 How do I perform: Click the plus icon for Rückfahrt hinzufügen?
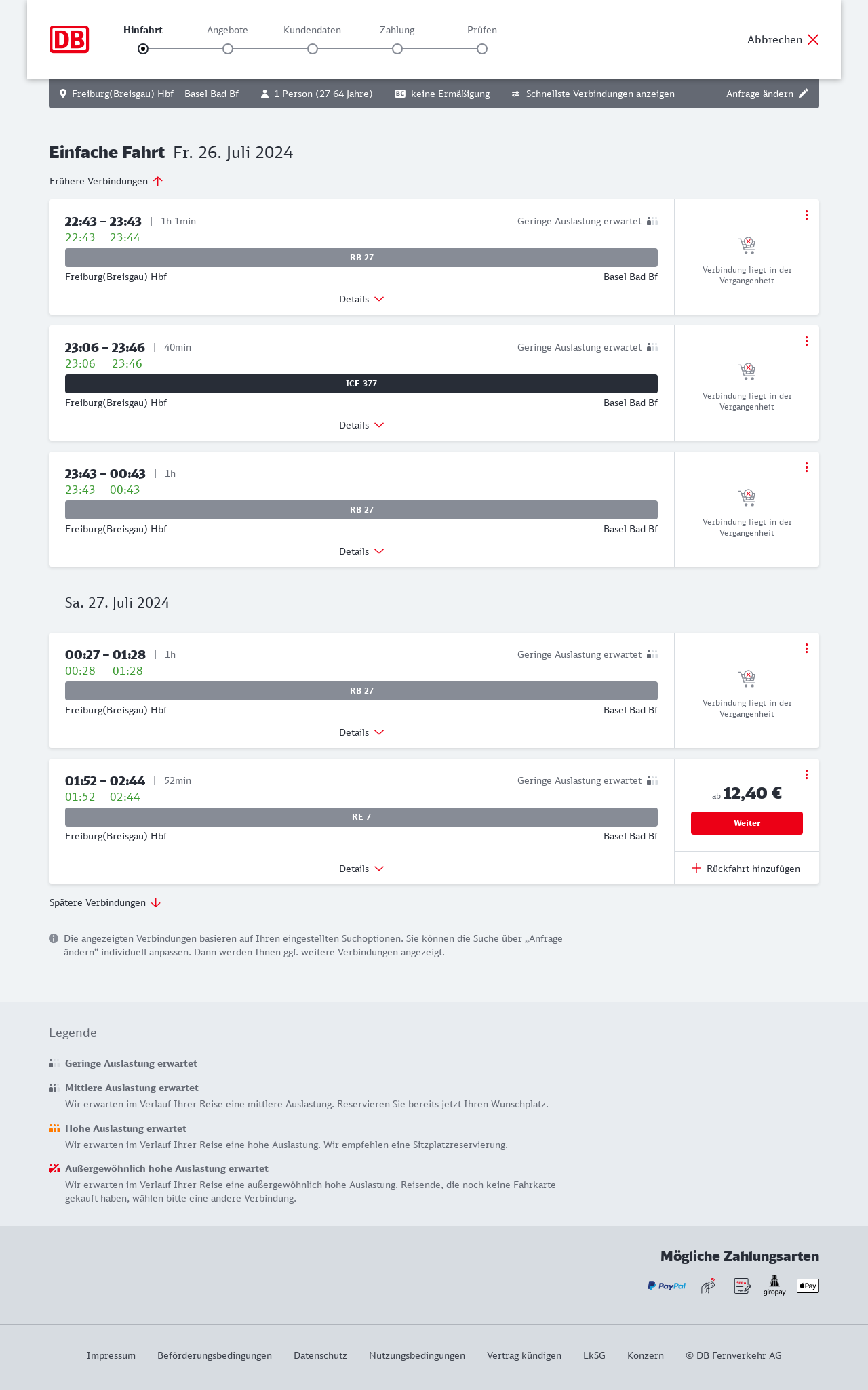(696, 869)
